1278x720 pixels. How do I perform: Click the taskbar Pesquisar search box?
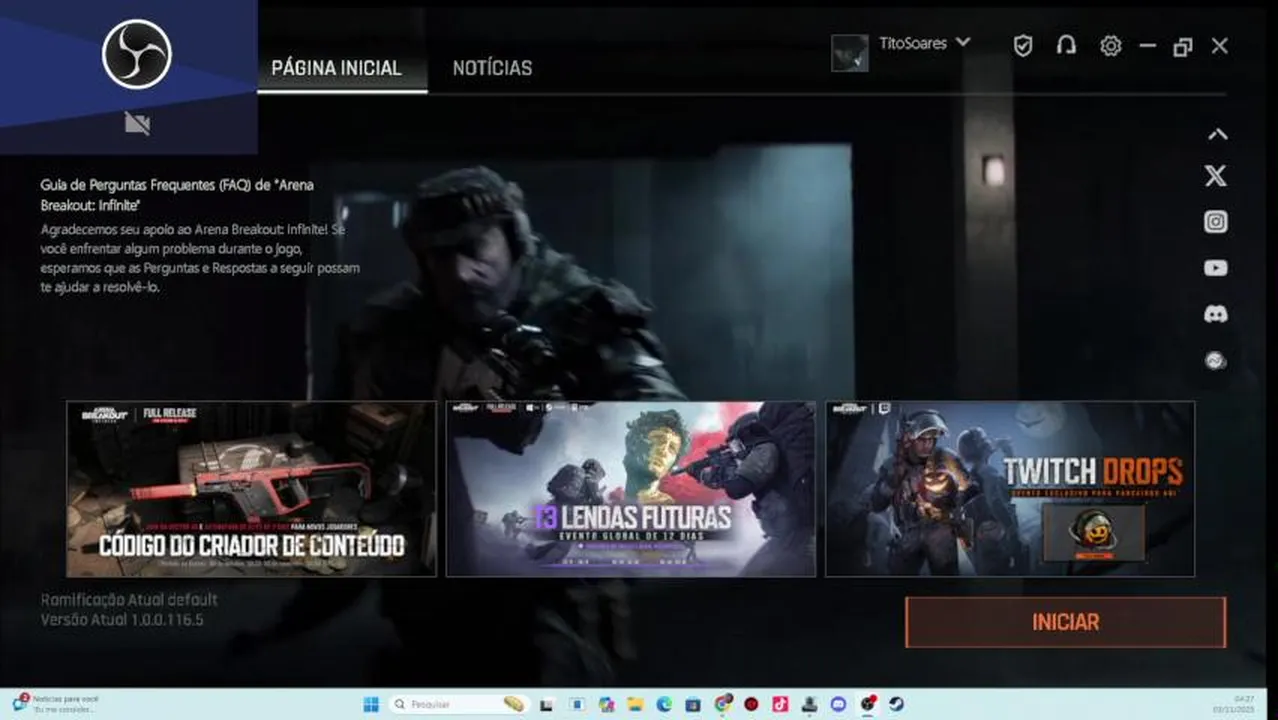pyautogui.click(x=460, y=704)
